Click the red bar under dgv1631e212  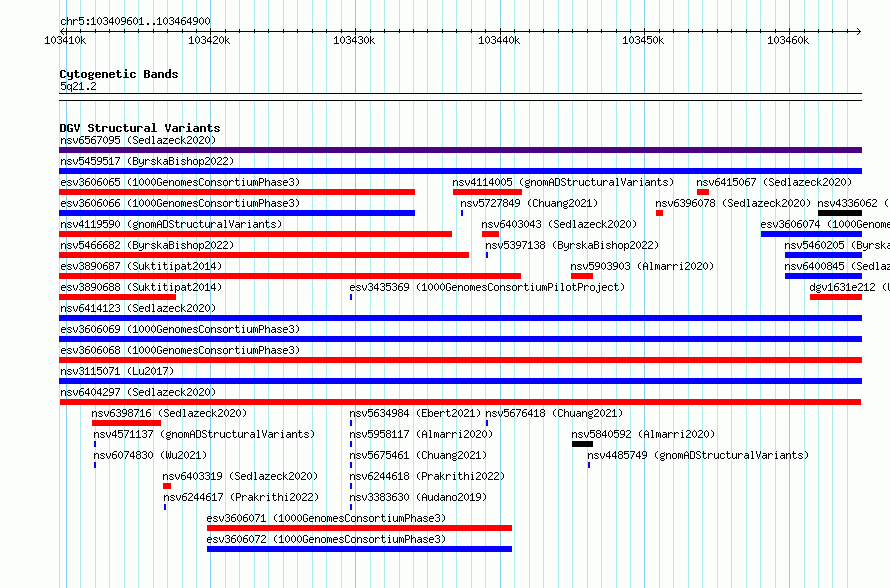[x=836, y=297]
